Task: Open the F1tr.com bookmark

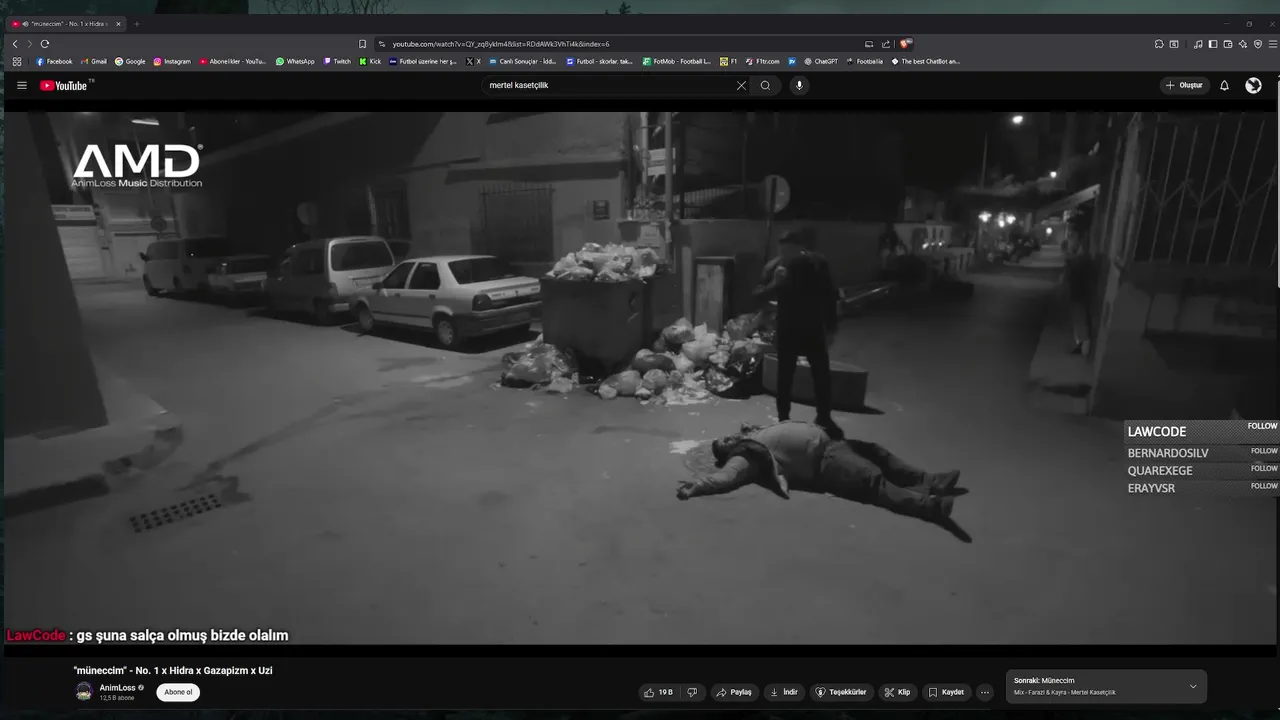Action: (x=762, y=61)
